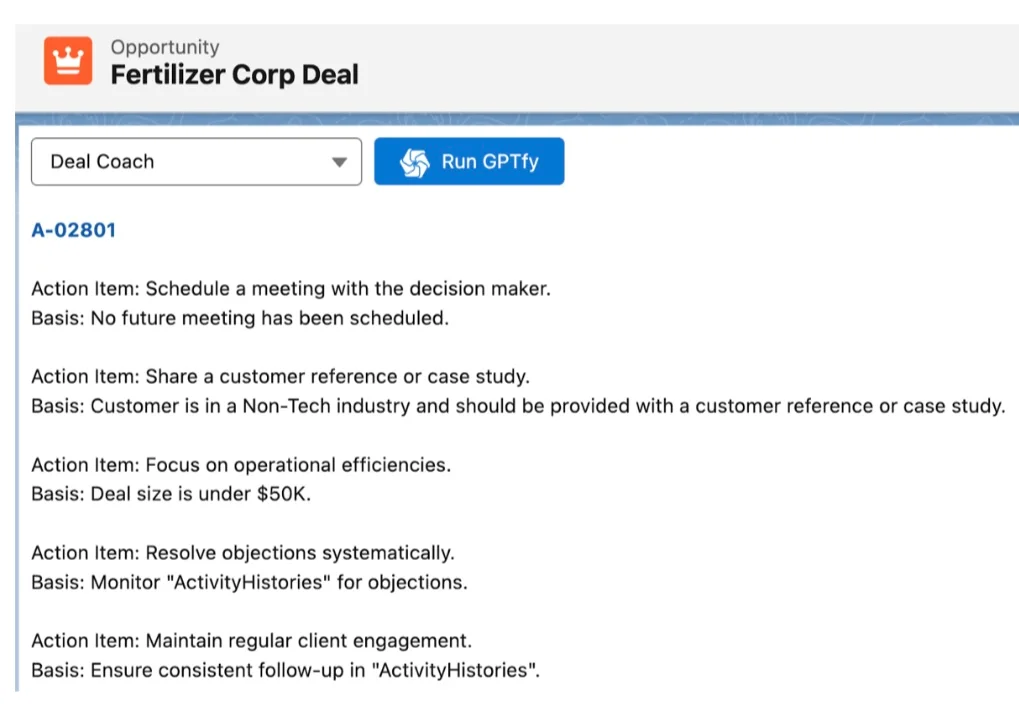
Task: Select the action item about scheduling a meeting
Action: pyautogui.click(x=290, y=288)
